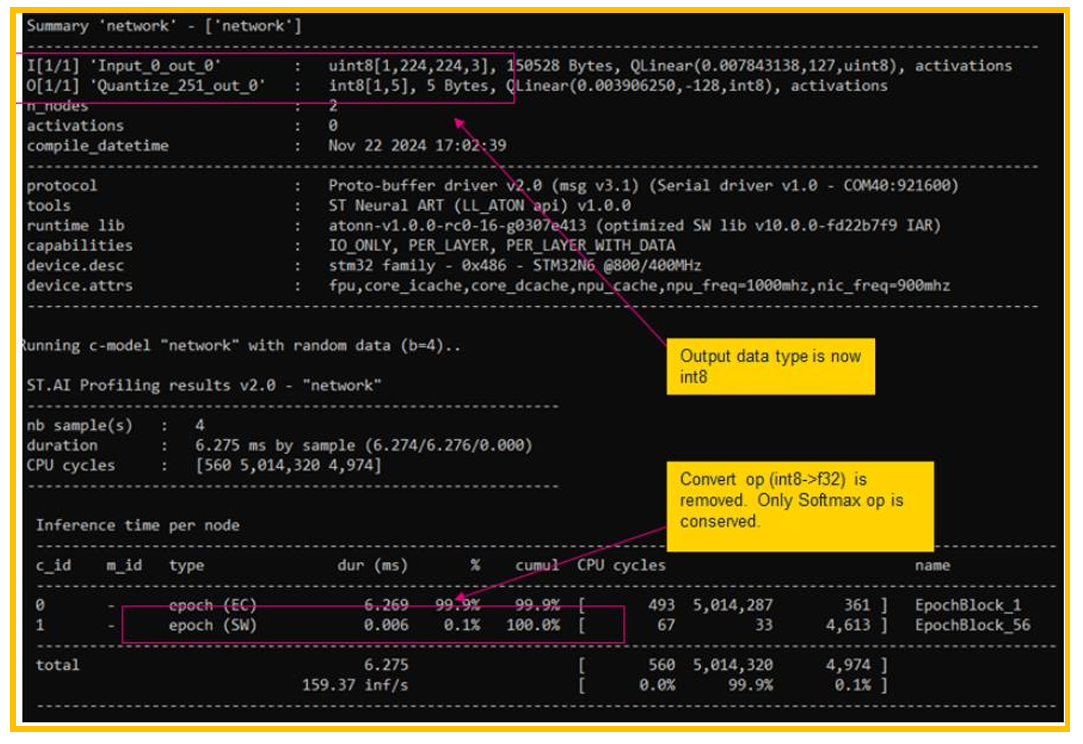Click the "Output data type is now int8" note
Screen dimensions: 1083x744
pos(770,367)
